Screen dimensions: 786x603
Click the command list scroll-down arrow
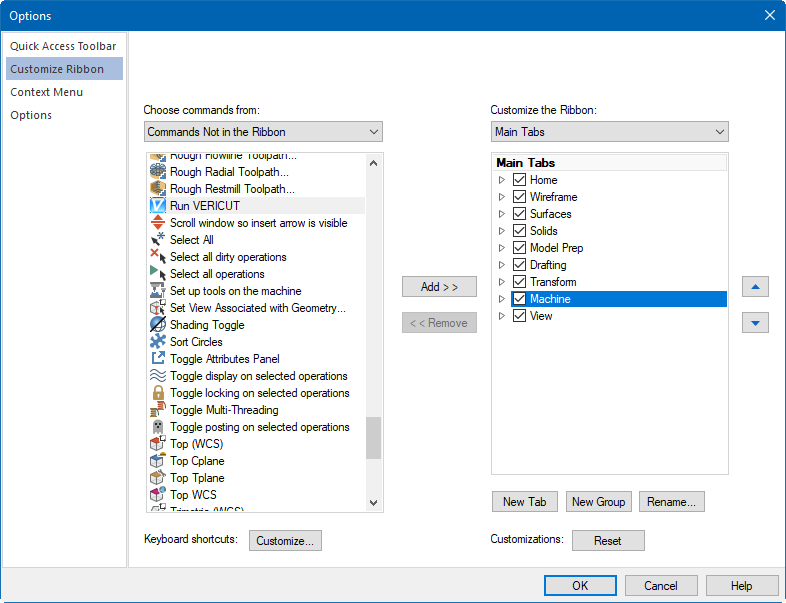coord(373,502)
